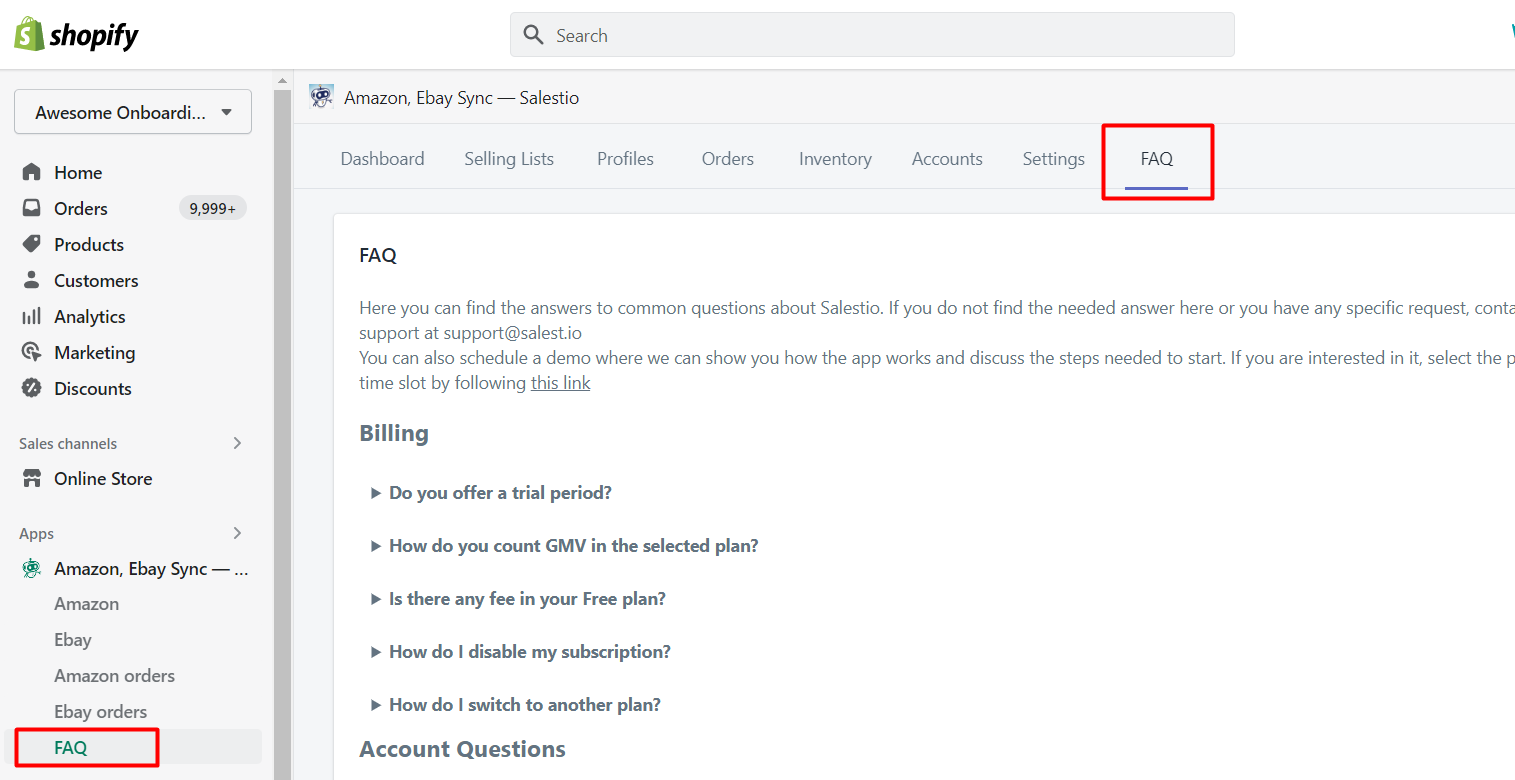Go to the Products page
1515x780 pixels.
pos(88,245)
